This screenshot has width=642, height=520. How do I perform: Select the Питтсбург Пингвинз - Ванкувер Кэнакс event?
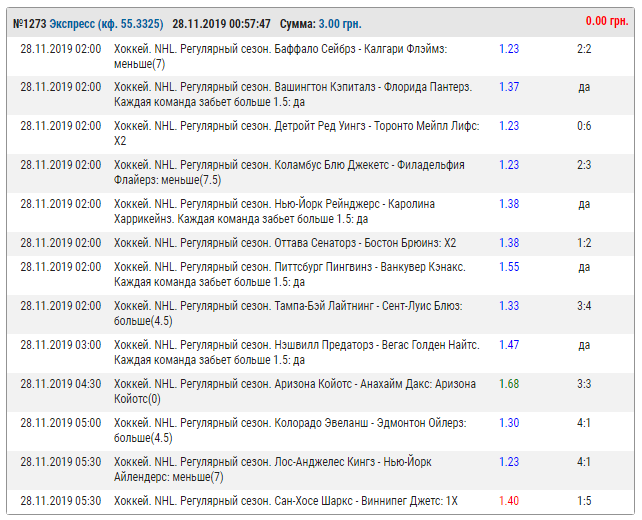click(x=289, y=274)
